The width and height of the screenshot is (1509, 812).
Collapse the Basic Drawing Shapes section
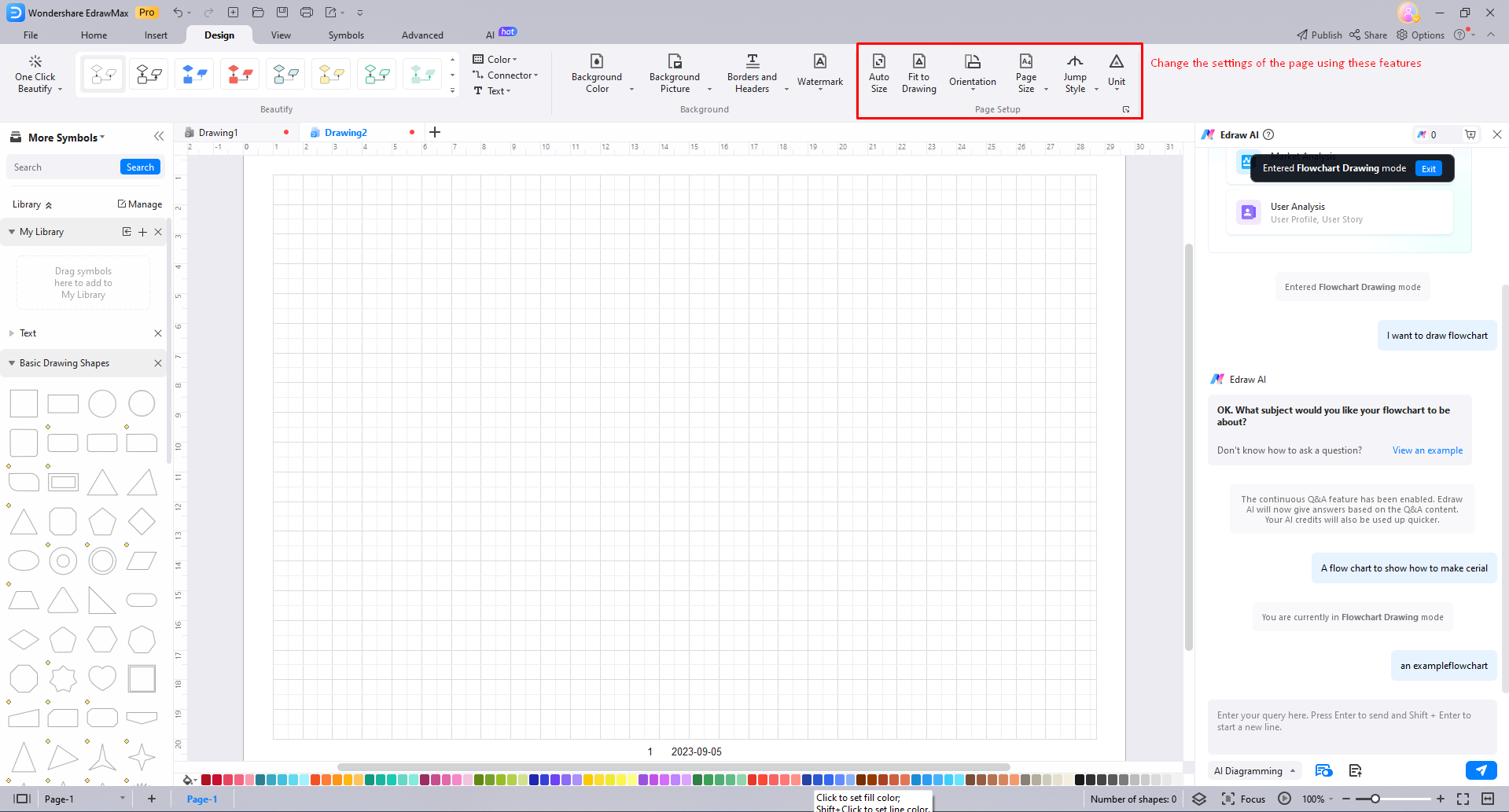point(12,363)
